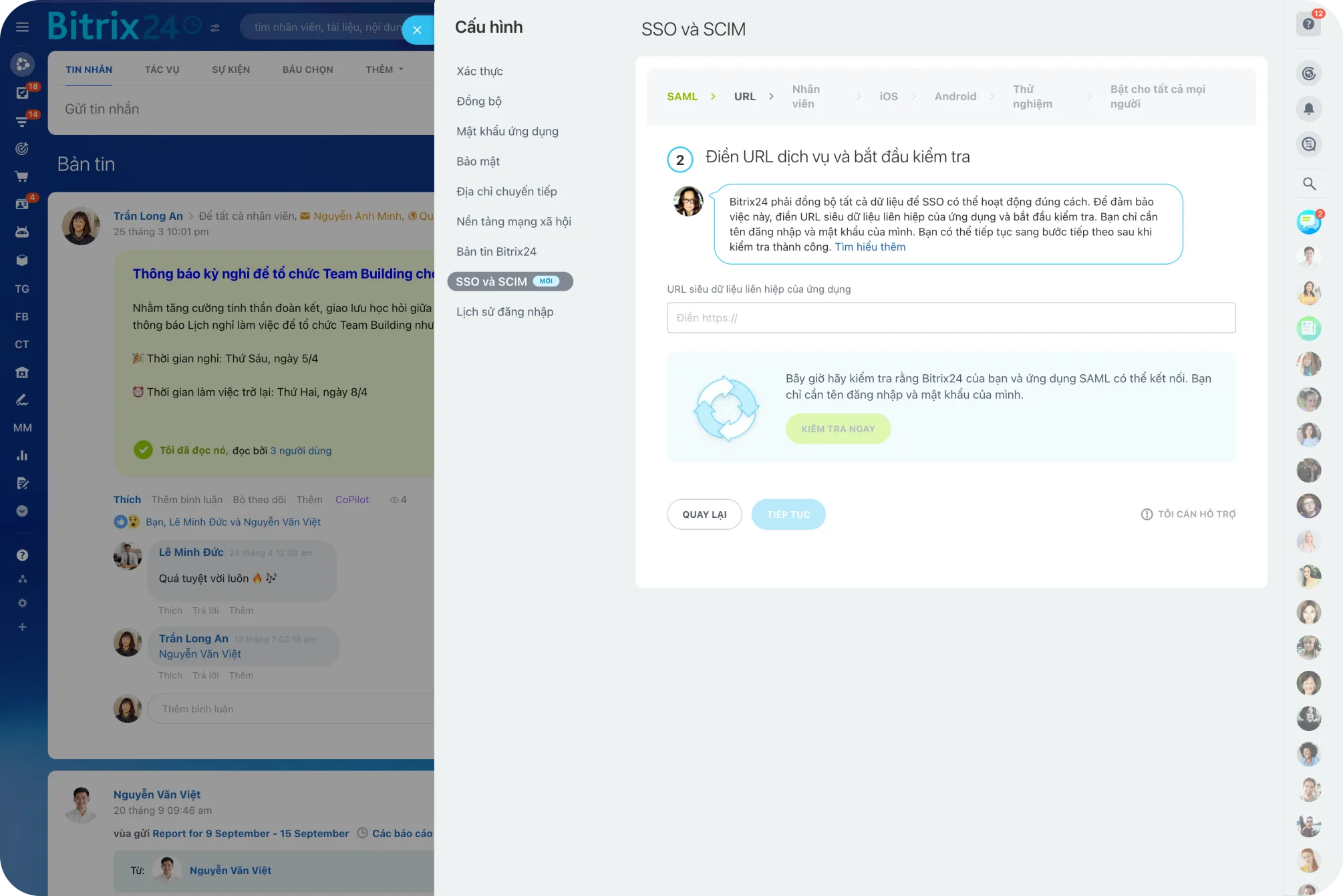Switch to TÁC VỤ tab

click(x=162, y=70)
